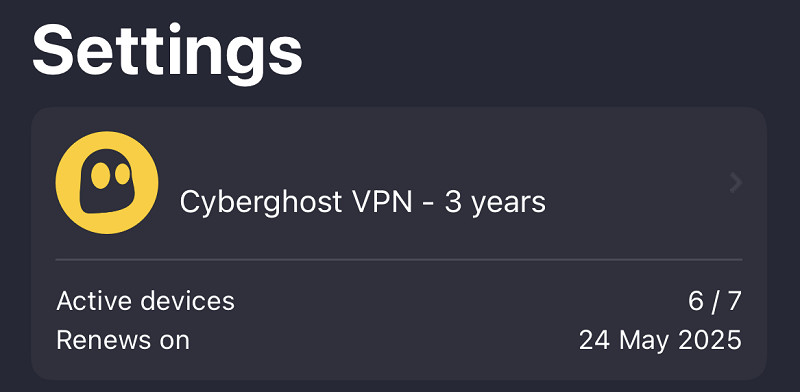
Task: Select the 24 May 2025 renewal date
Action: coord(660,340)
